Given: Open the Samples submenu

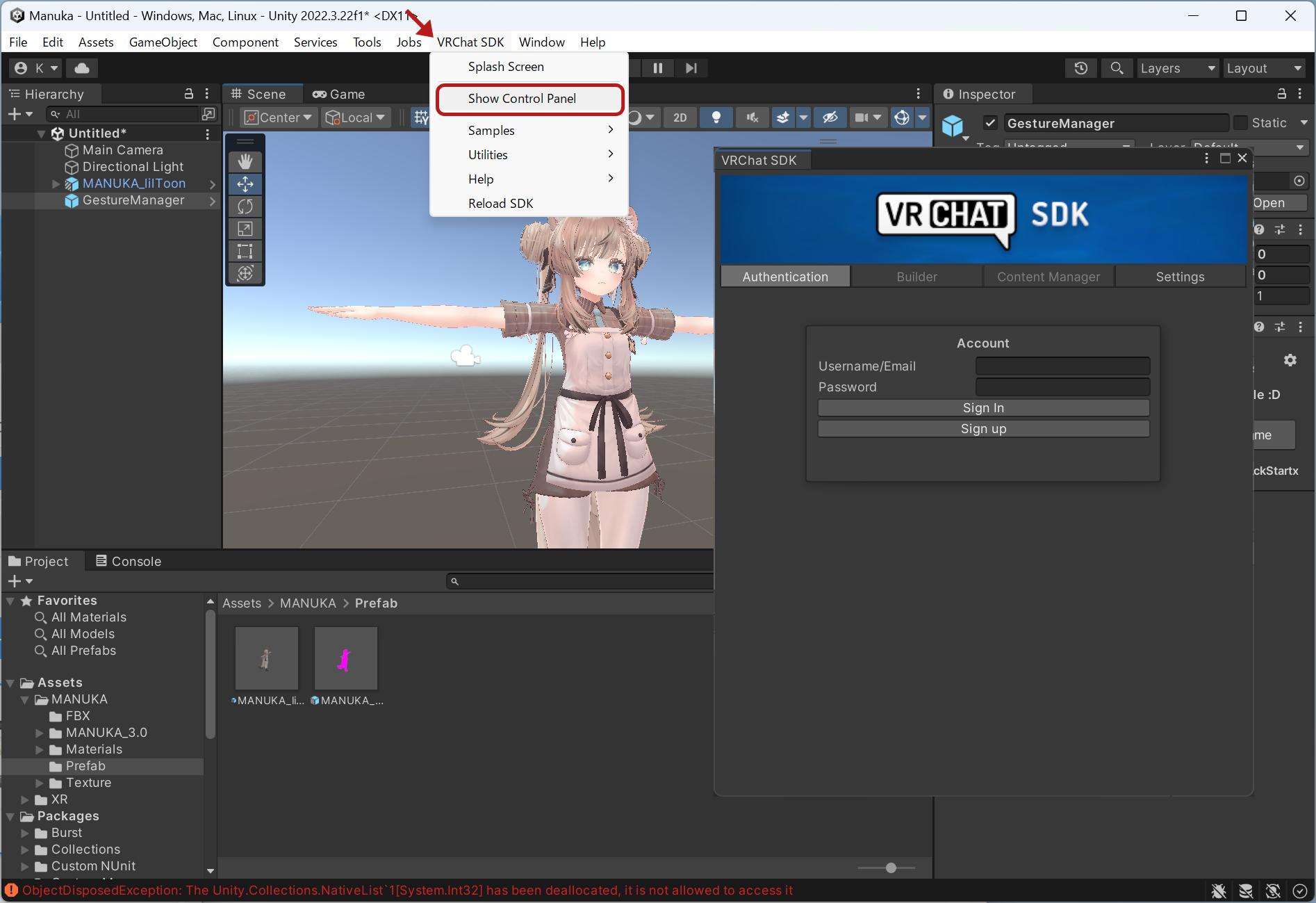Looking at the screenshot, I should [x=529, y=131].
